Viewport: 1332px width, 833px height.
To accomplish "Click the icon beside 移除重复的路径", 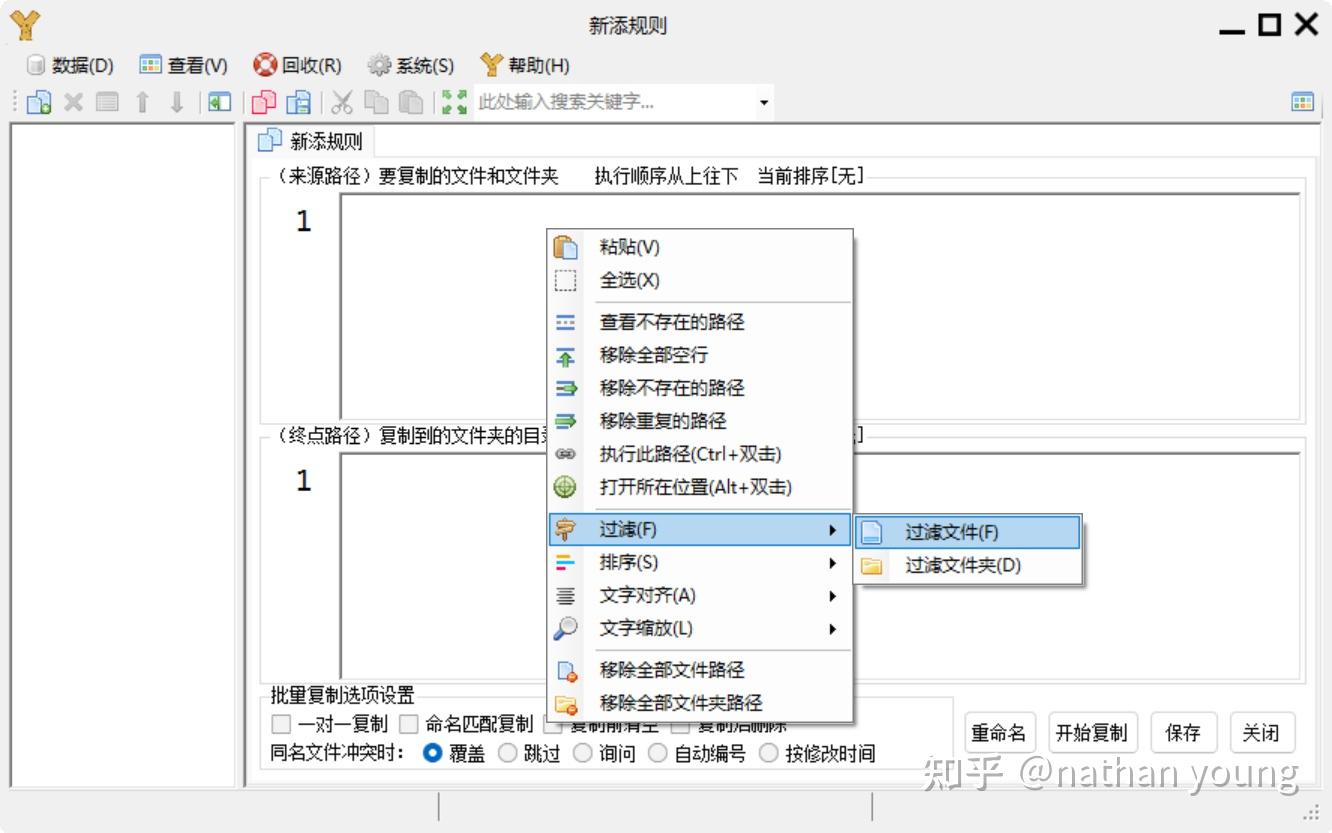I will click(566, 421).
